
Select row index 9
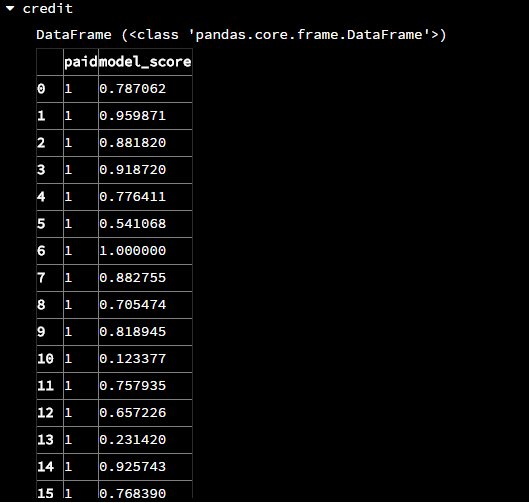click(41, 332)
